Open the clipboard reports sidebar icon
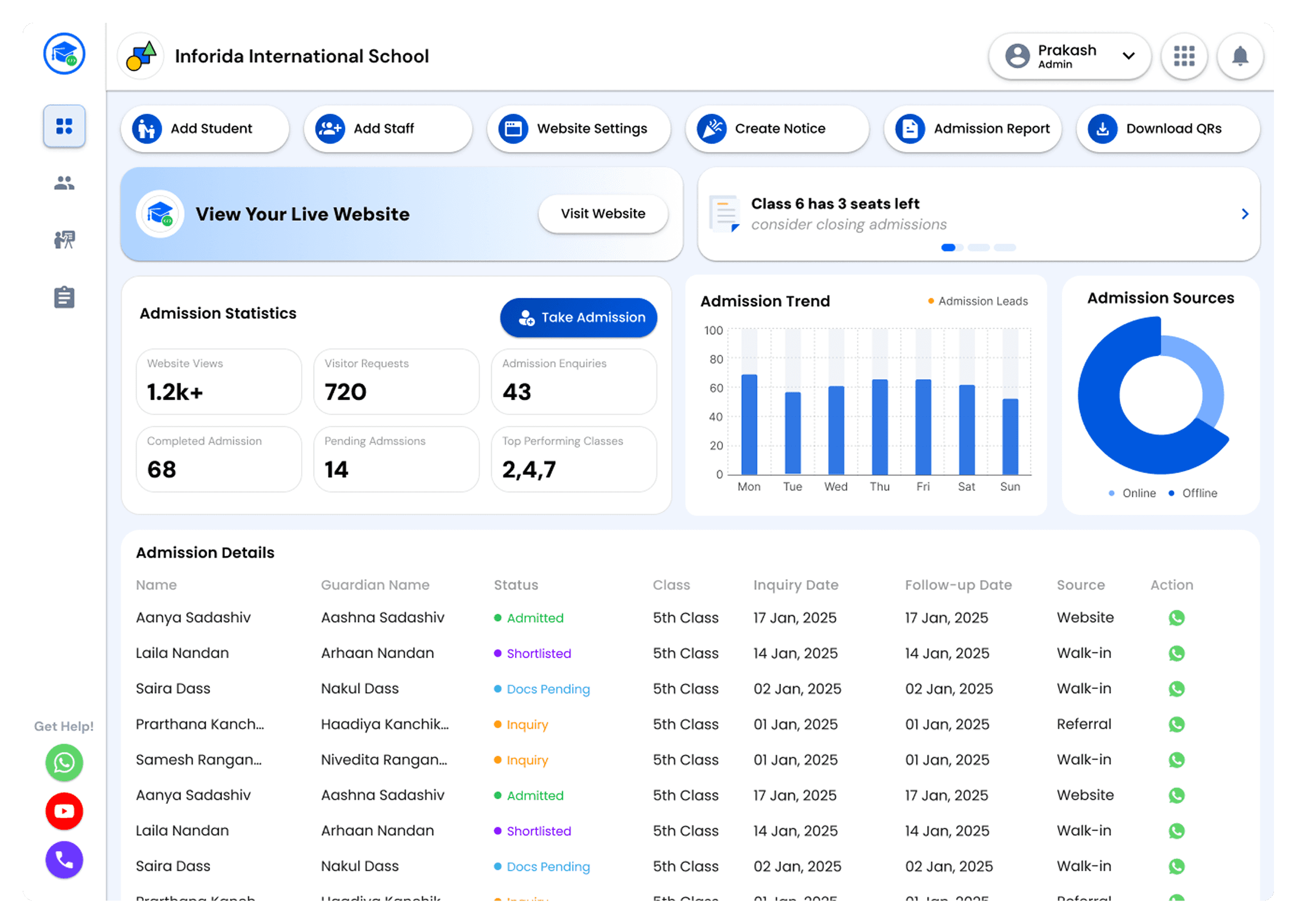The height and width of the screenshot is (924, 1299). (64, 297)
